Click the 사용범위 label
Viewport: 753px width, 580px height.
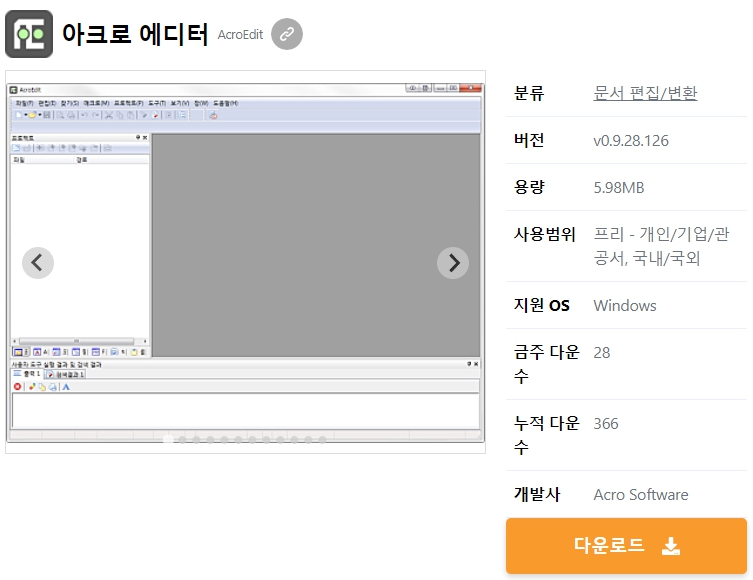pos(545,234)
